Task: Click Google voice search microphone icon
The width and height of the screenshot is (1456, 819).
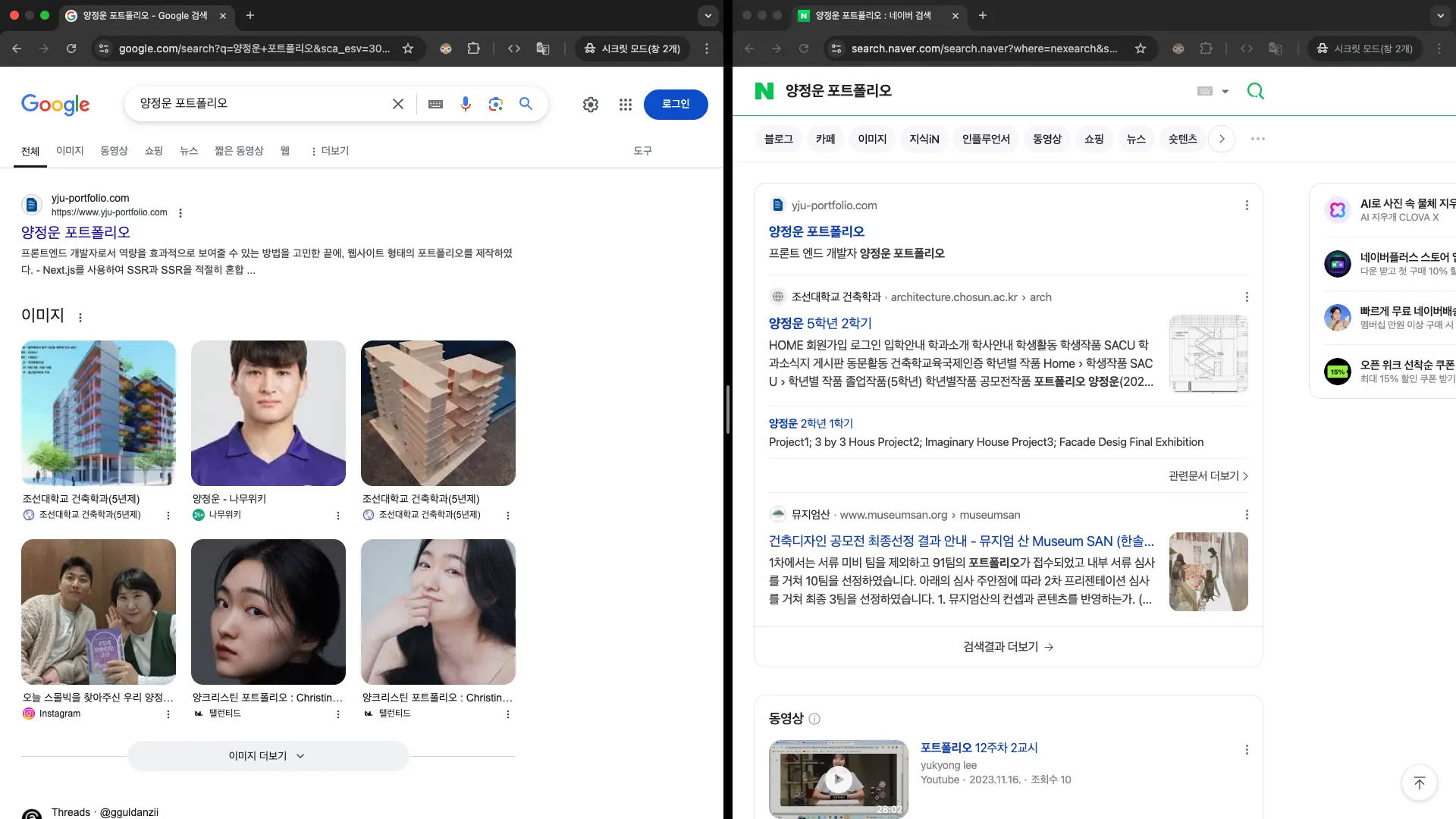Action: point(466,104)
